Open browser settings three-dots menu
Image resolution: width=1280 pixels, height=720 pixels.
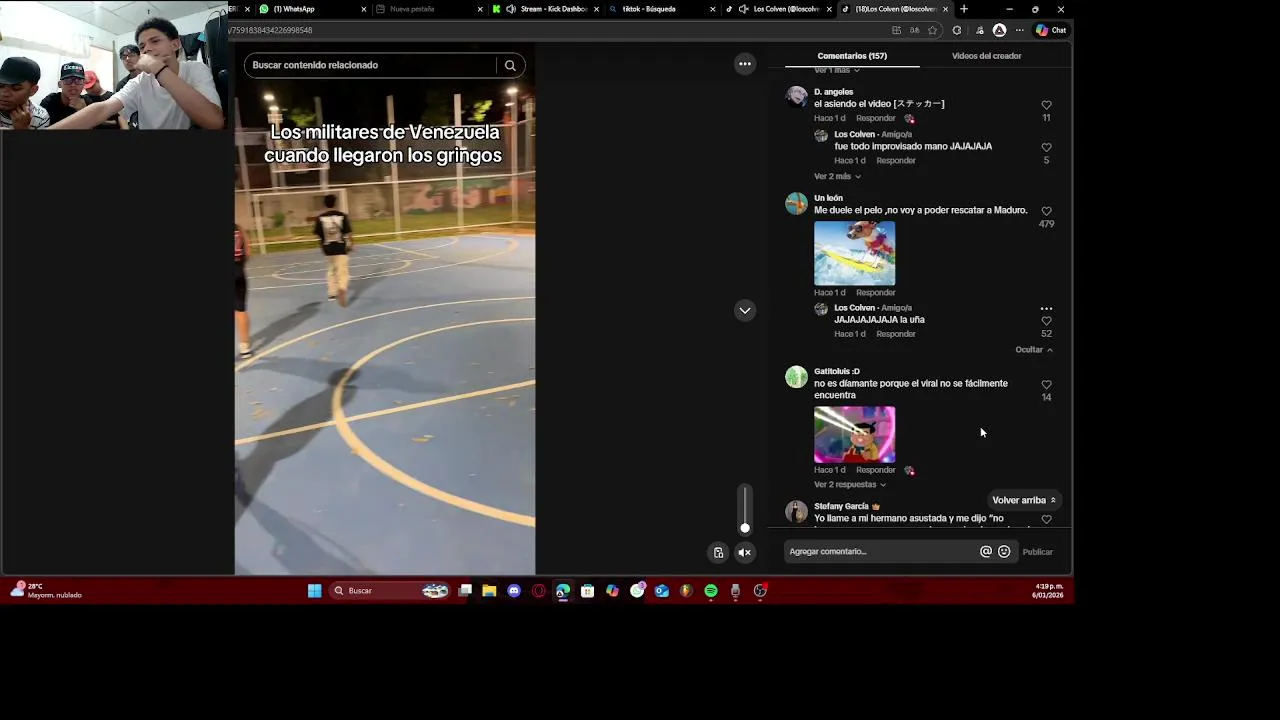[1019, 31]
